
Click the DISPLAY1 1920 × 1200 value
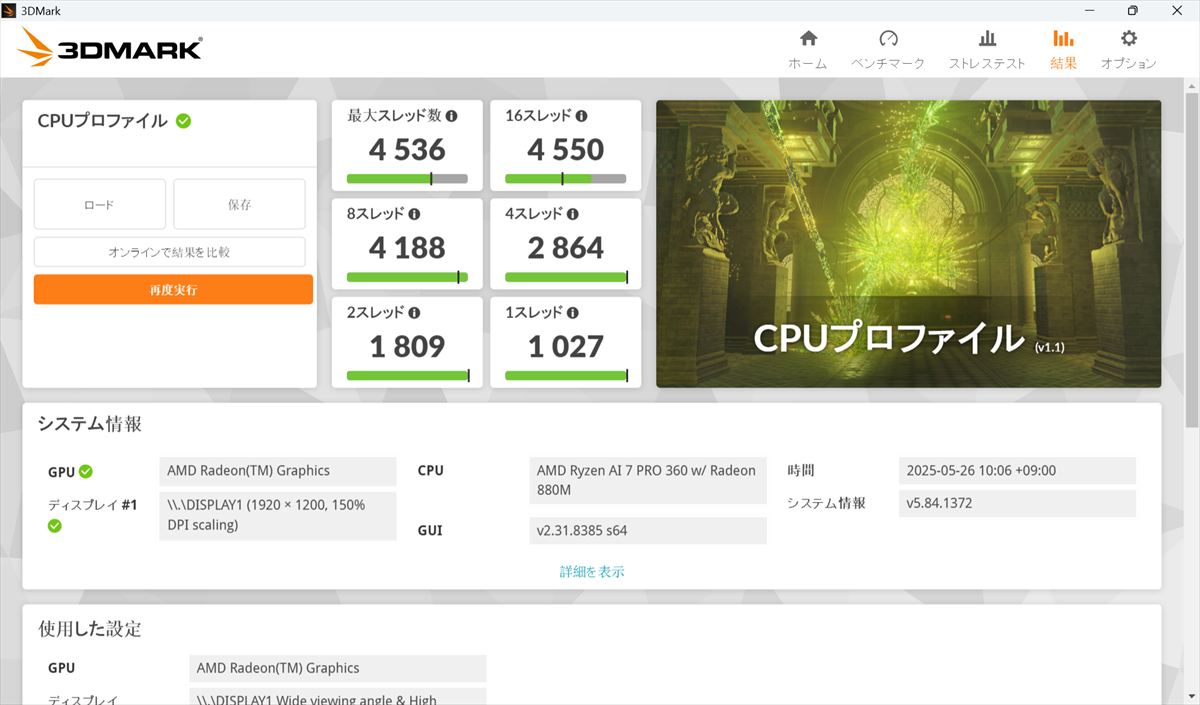(278, 515)
